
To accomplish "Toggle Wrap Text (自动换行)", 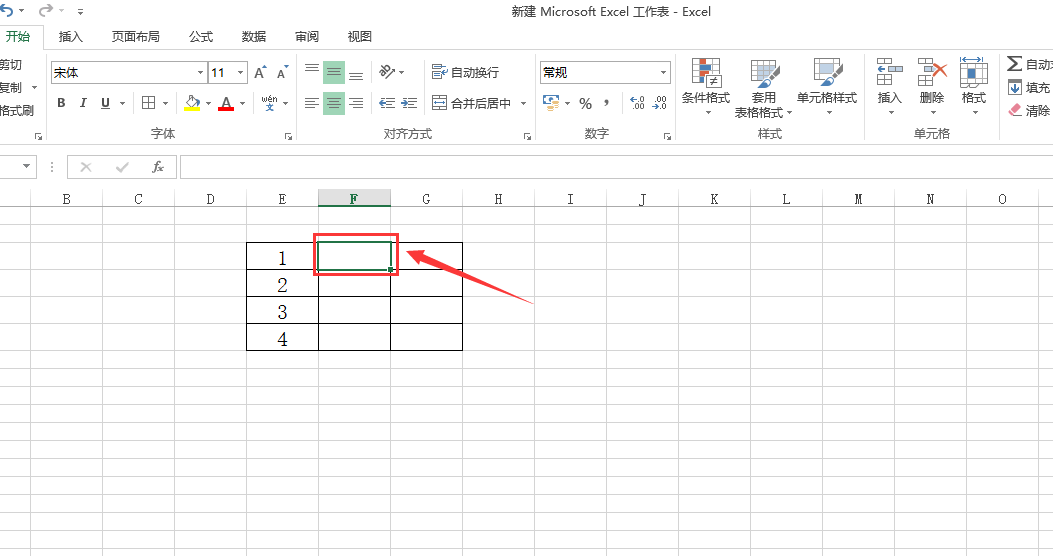I will tap(465, 73).
